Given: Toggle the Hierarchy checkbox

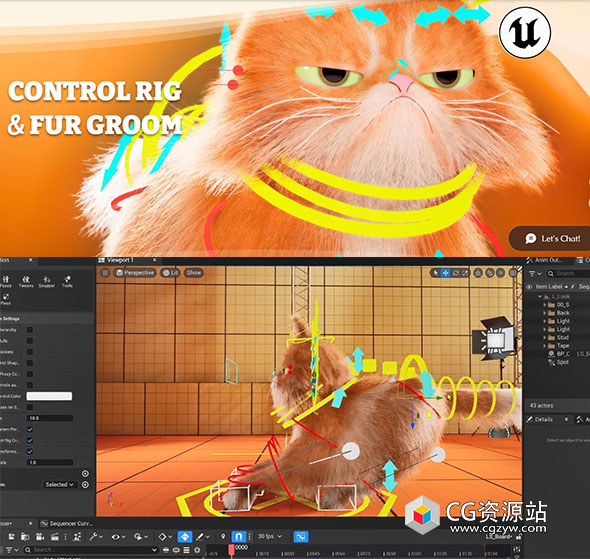Looking at the screenshot, I should click(30, 330).
